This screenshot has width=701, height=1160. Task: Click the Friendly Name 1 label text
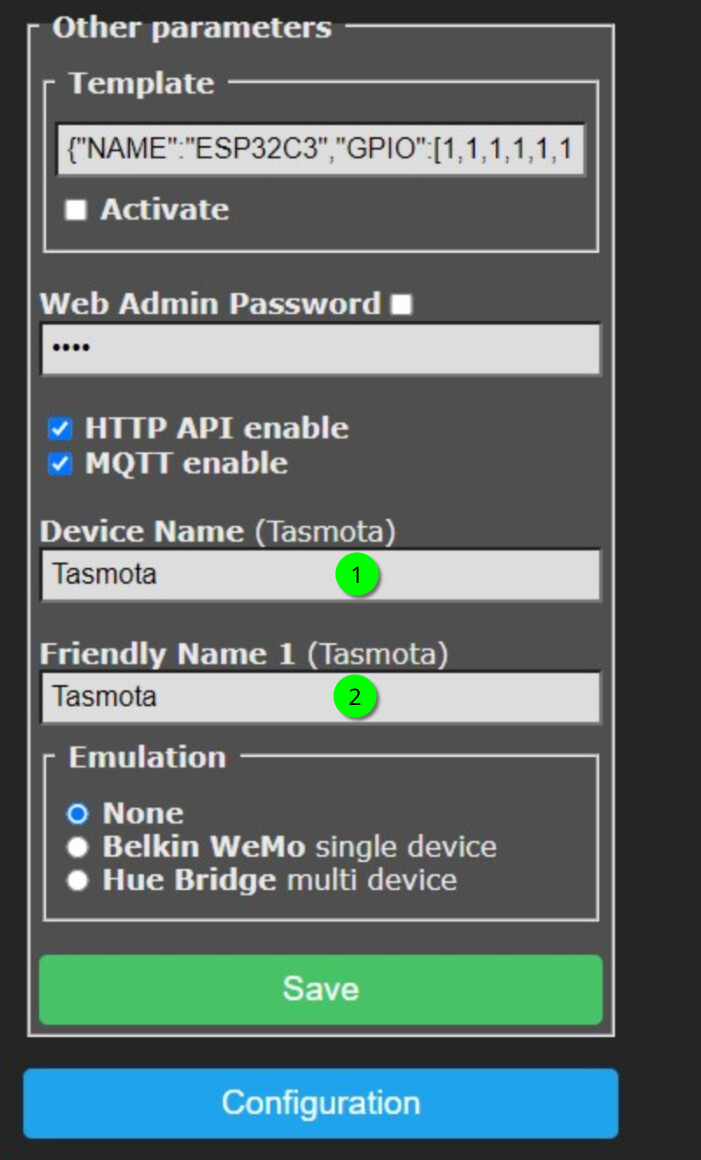click(x=167, y=654)
